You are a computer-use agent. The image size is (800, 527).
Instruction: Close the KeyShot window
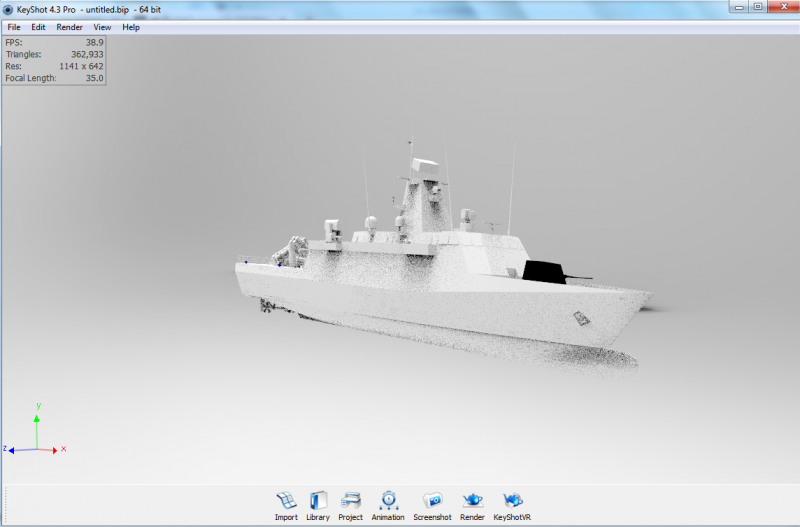tap(784, 7)
